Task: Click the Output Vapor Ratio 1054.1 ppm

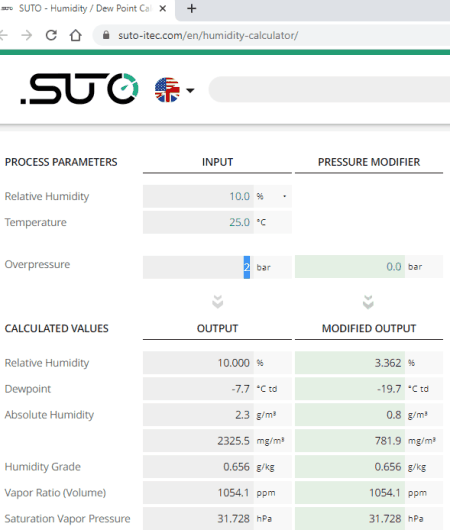Action: coord(198,493)
